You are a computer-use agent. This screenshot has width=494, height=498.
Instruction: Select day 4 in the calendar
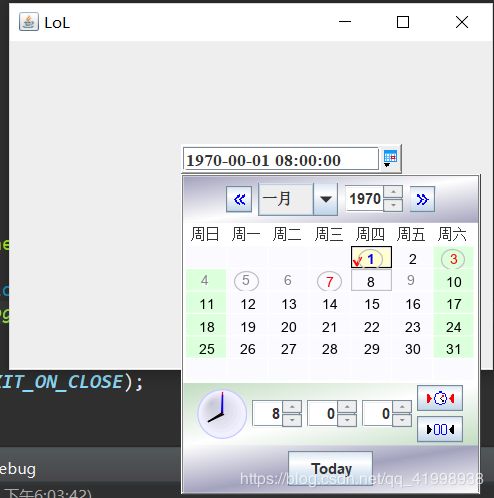click(x=206, y=281)
